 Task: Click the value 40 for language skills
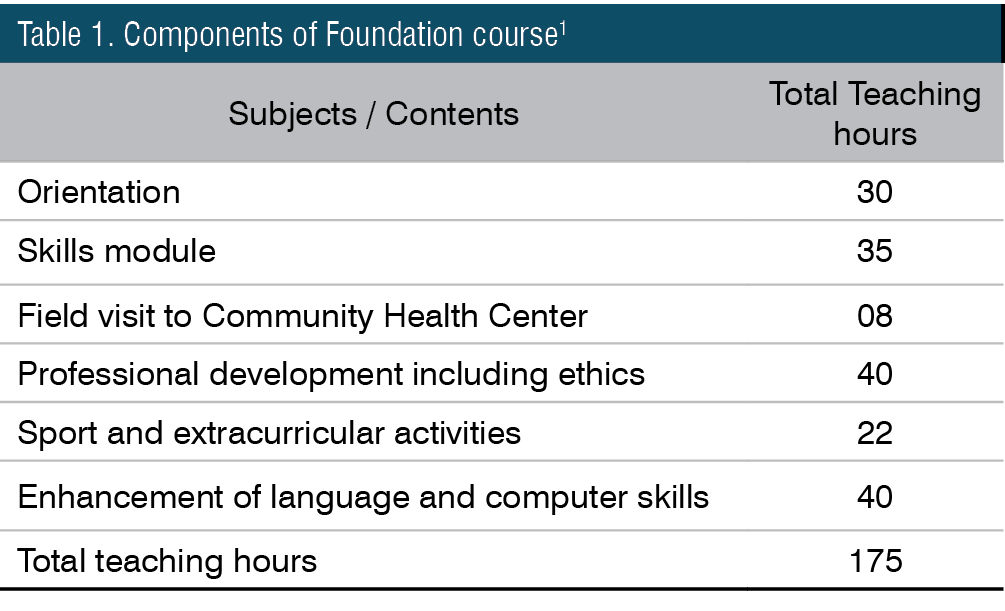pos(875,497)
